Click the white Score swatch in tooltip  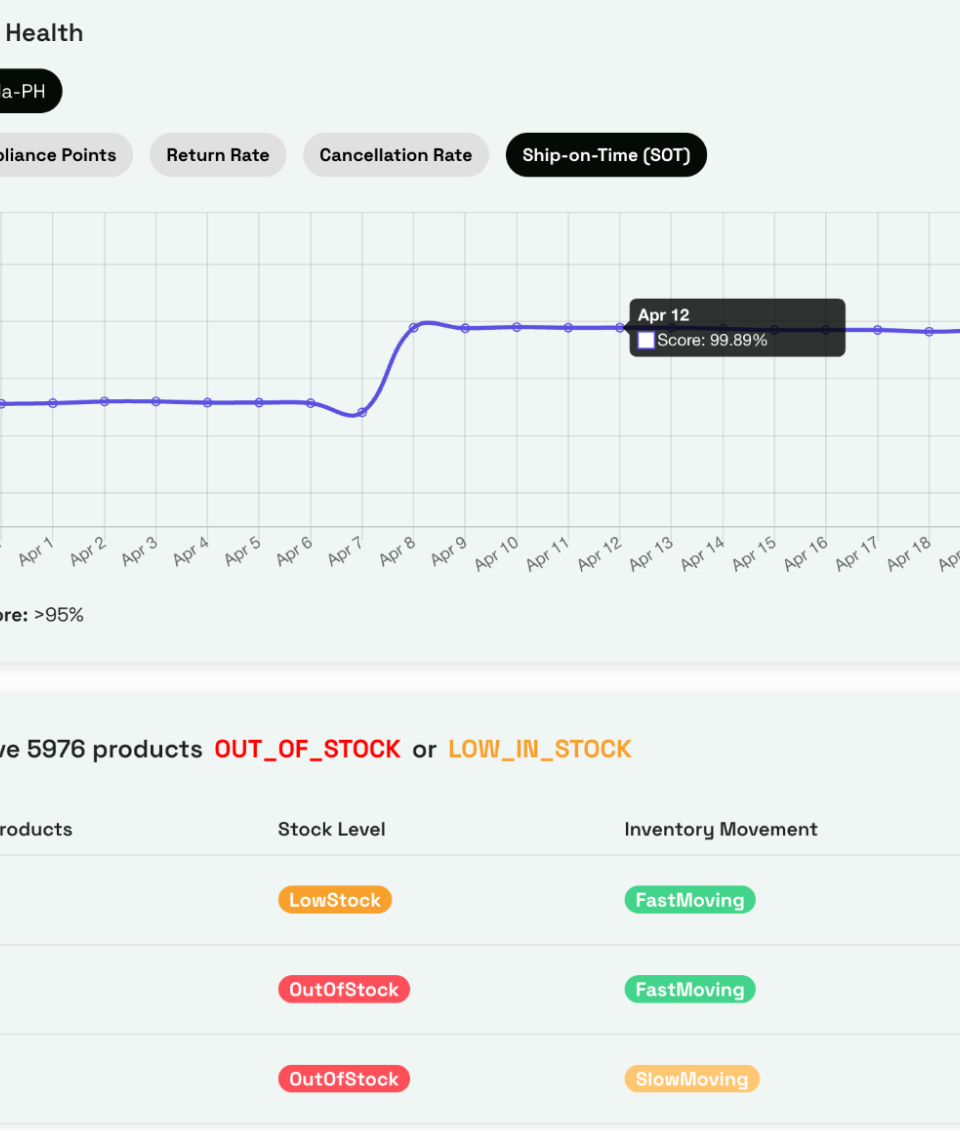[646, 340]
